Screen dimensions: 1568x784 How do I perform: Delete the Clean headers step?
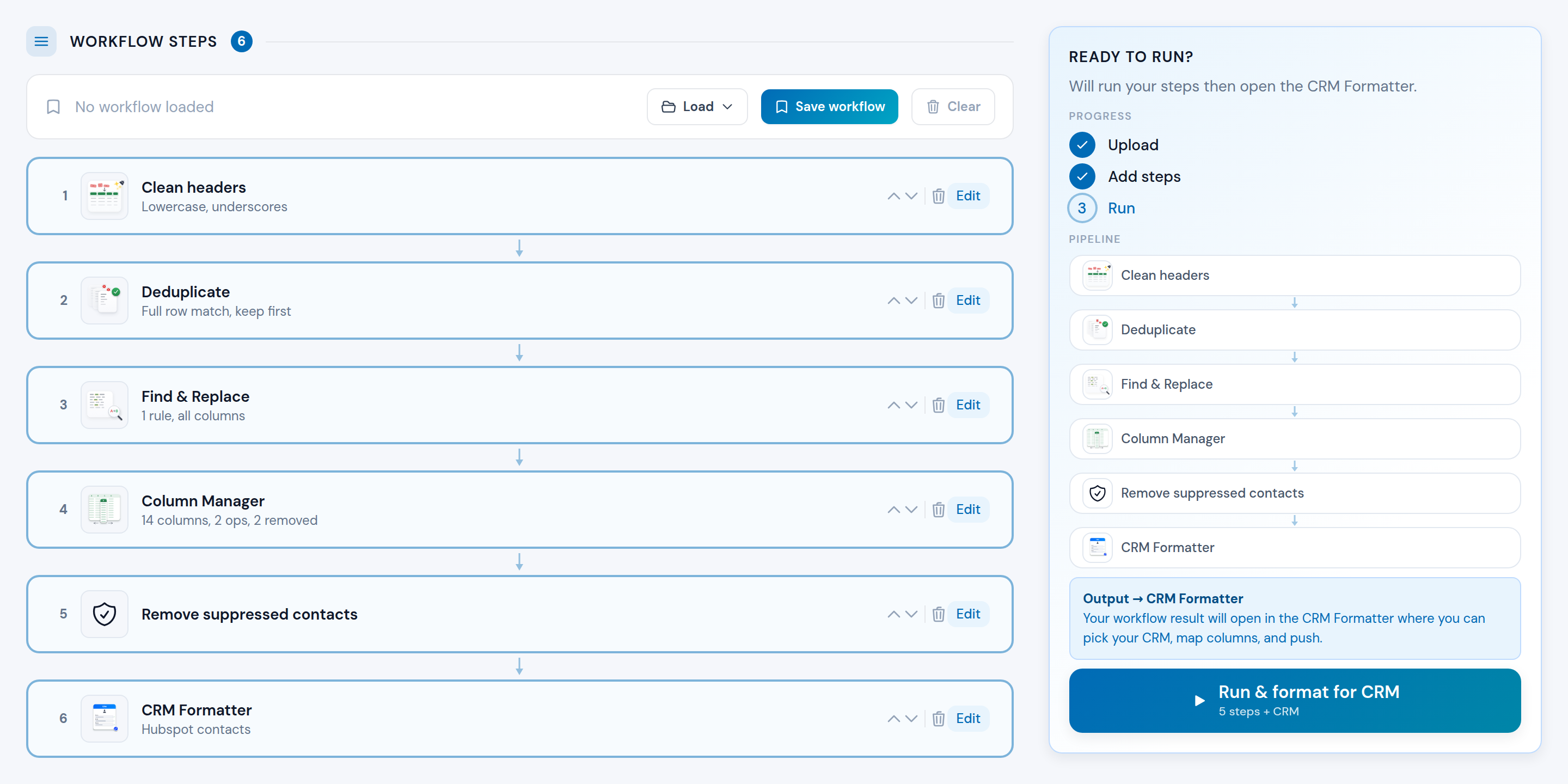point(938,196)
